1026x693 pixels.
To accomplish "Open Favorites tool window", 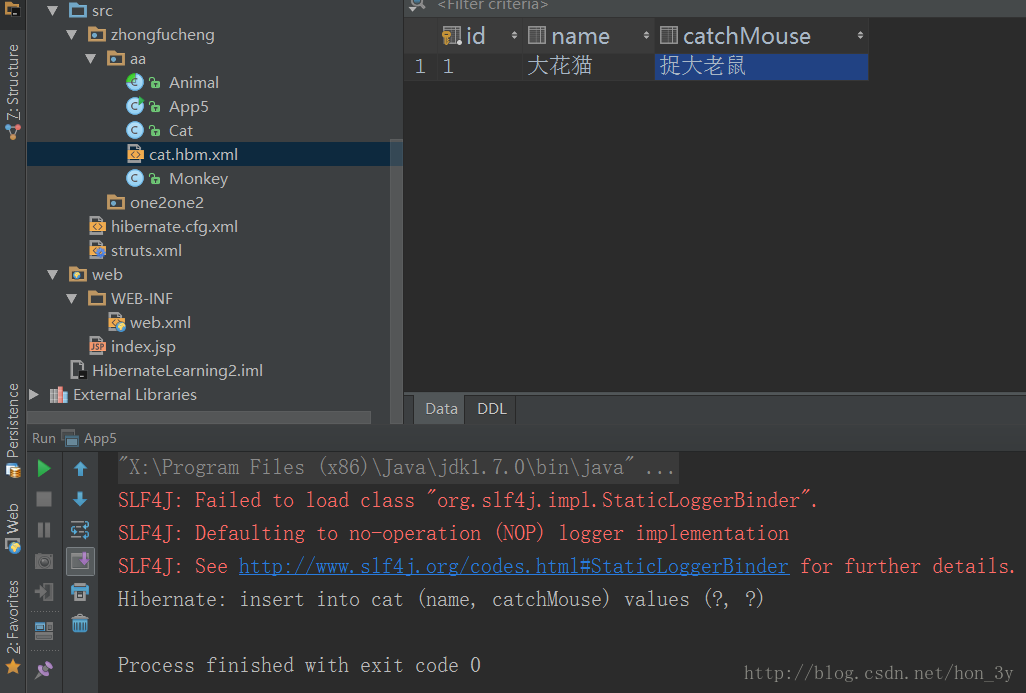I will (x=12, y=627).
